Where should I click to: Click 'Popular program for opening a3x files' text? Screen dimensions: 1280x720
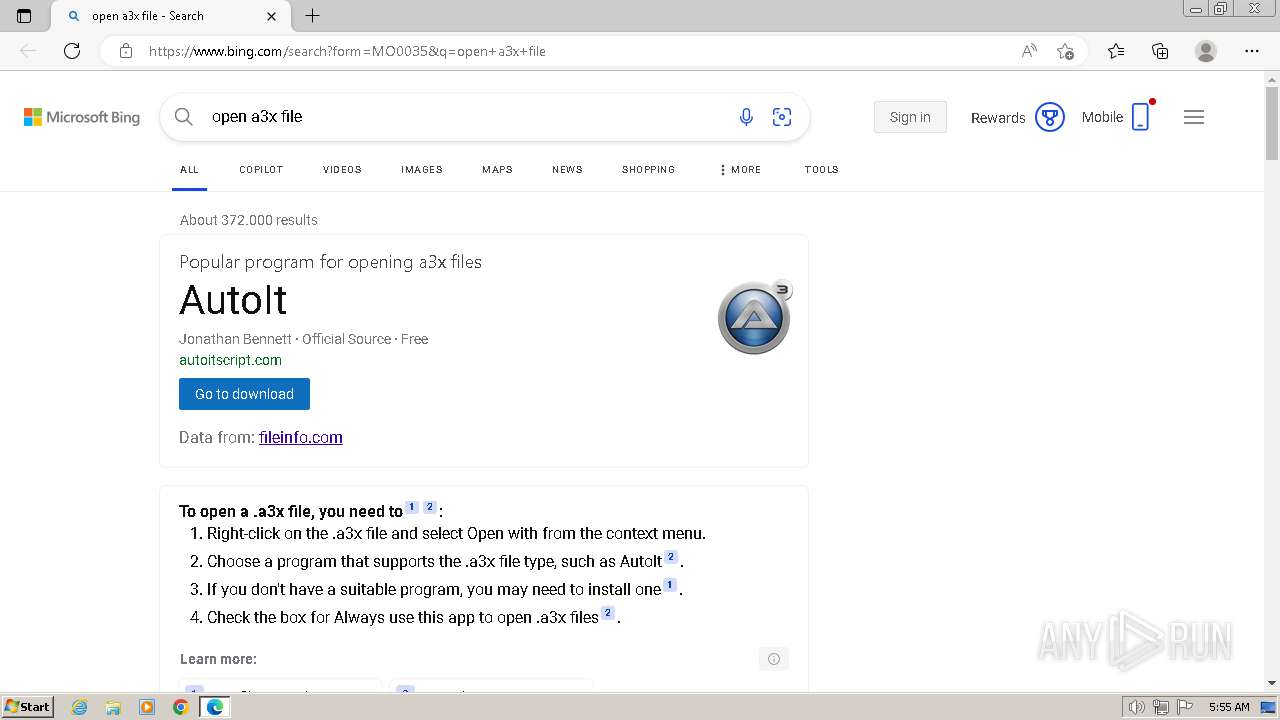pyautogui.click(x=330, y=262)
